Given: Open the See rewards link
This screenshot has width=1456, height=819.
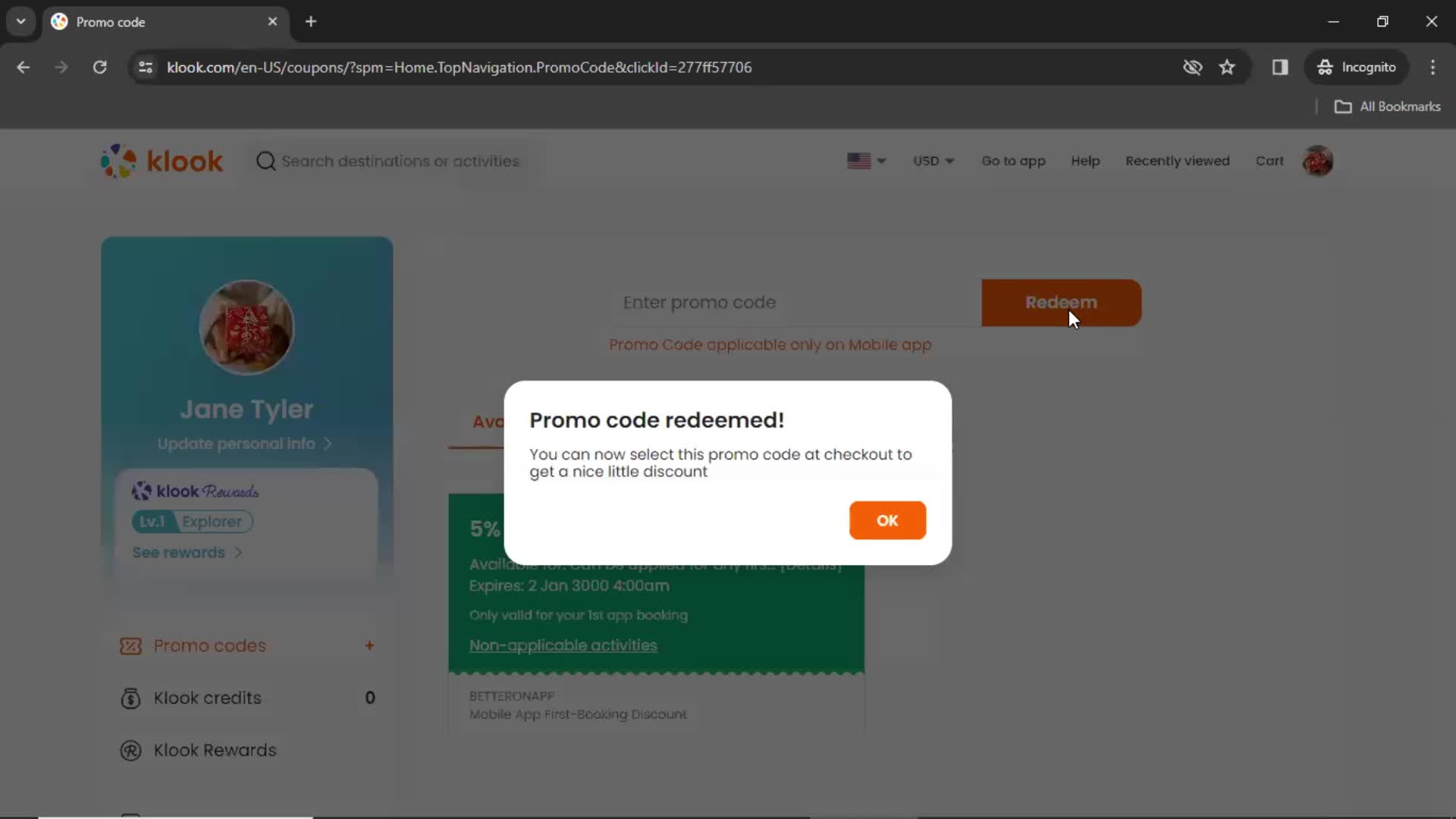Looking at the screenshot, I should (187, 553).
